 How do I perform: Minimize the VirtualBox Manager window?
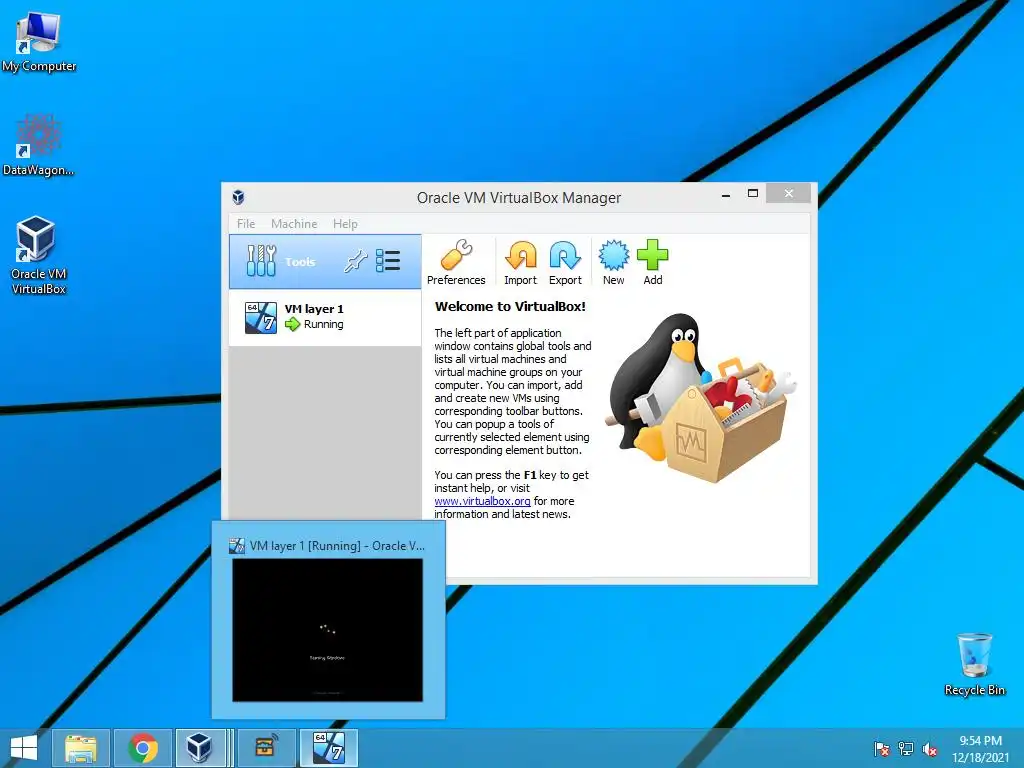[726, 195]
